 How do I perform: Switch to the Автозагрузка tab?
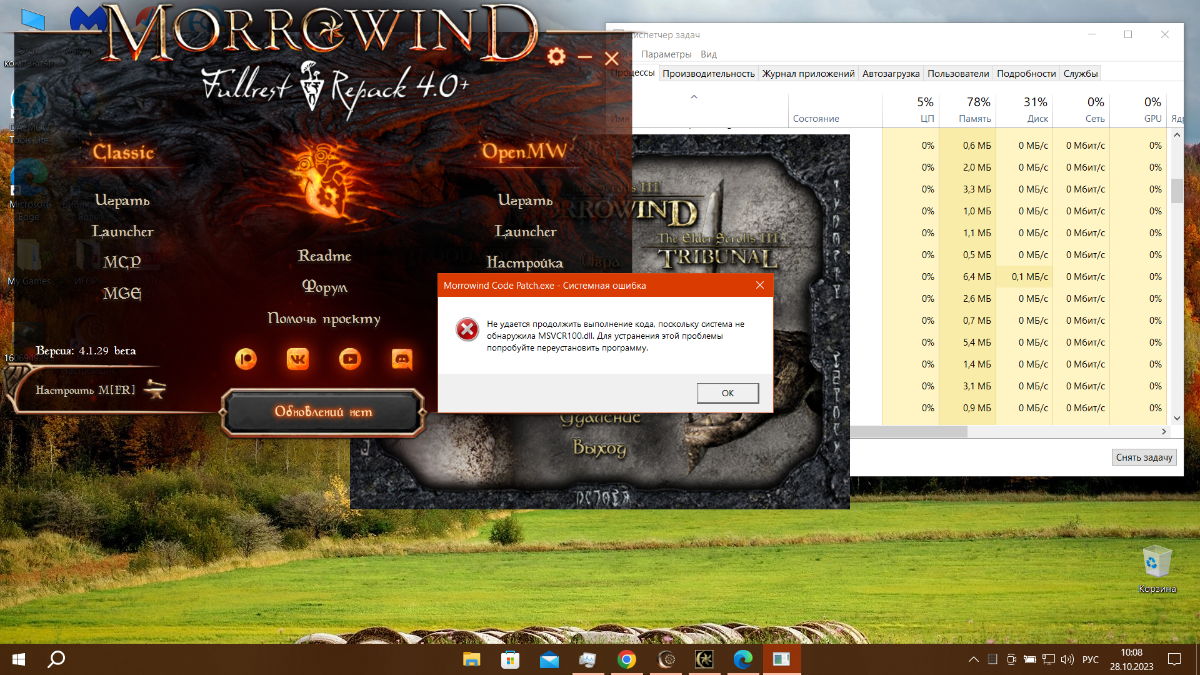(891, 73)
